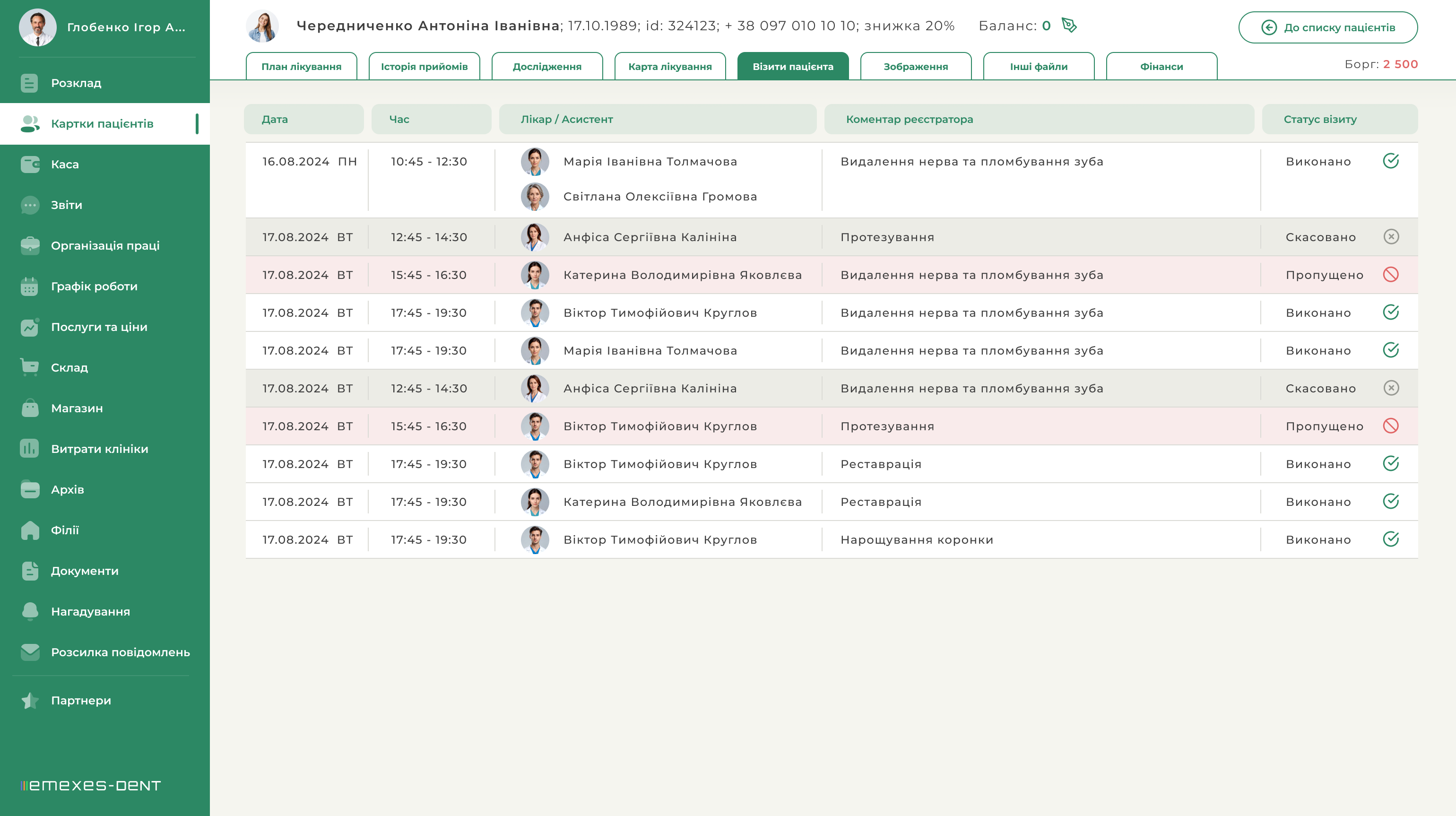1456x816 pixels.
Task: Click the Лікар / Асистент column header
Action: (658, 119)
